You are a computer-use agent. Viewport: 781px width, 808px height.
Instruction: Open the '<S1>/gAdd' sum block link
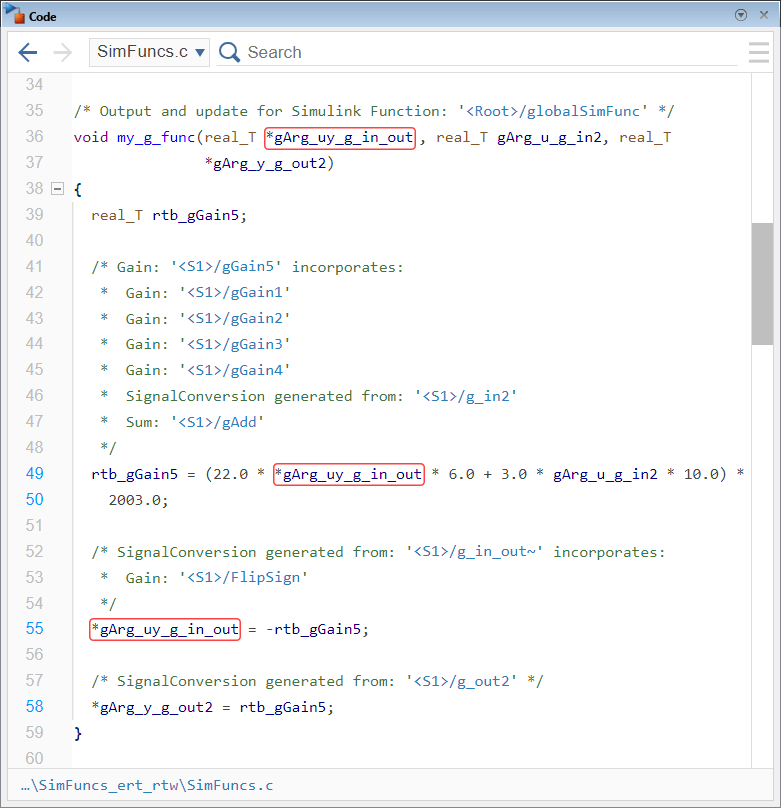tap(217, 423)
